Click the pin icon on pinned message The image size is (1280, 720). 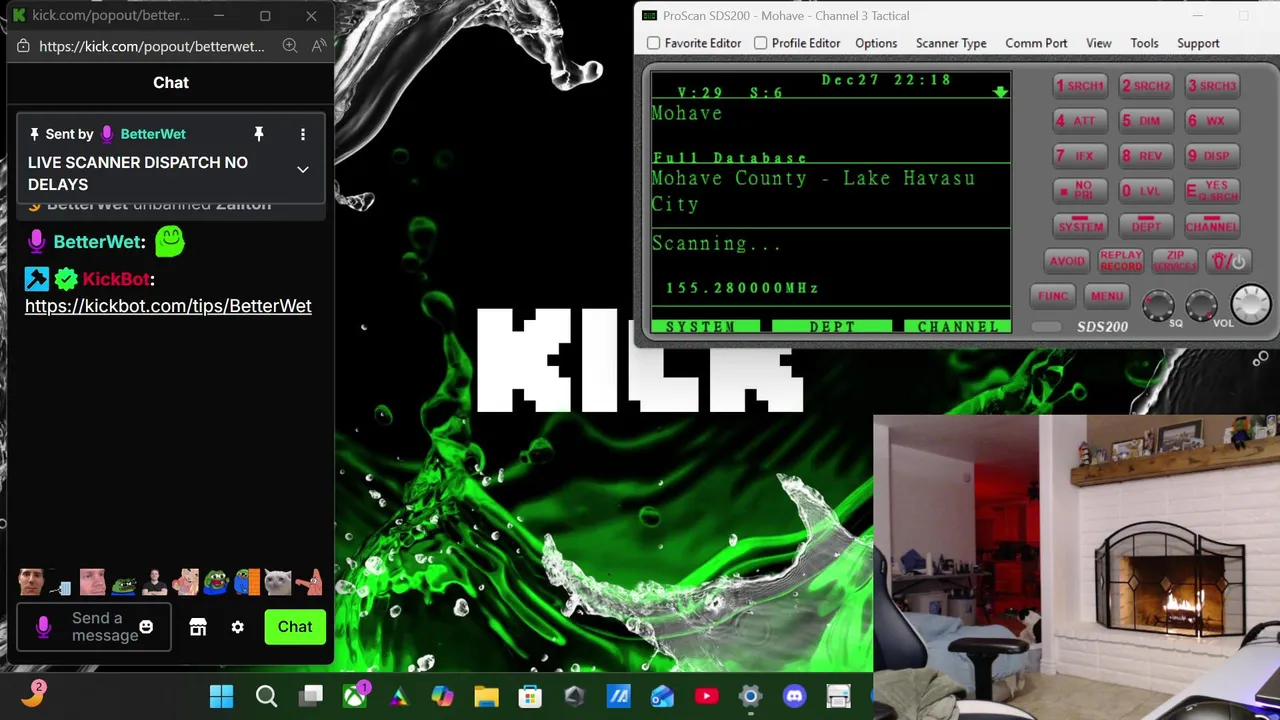coord(258,134)
